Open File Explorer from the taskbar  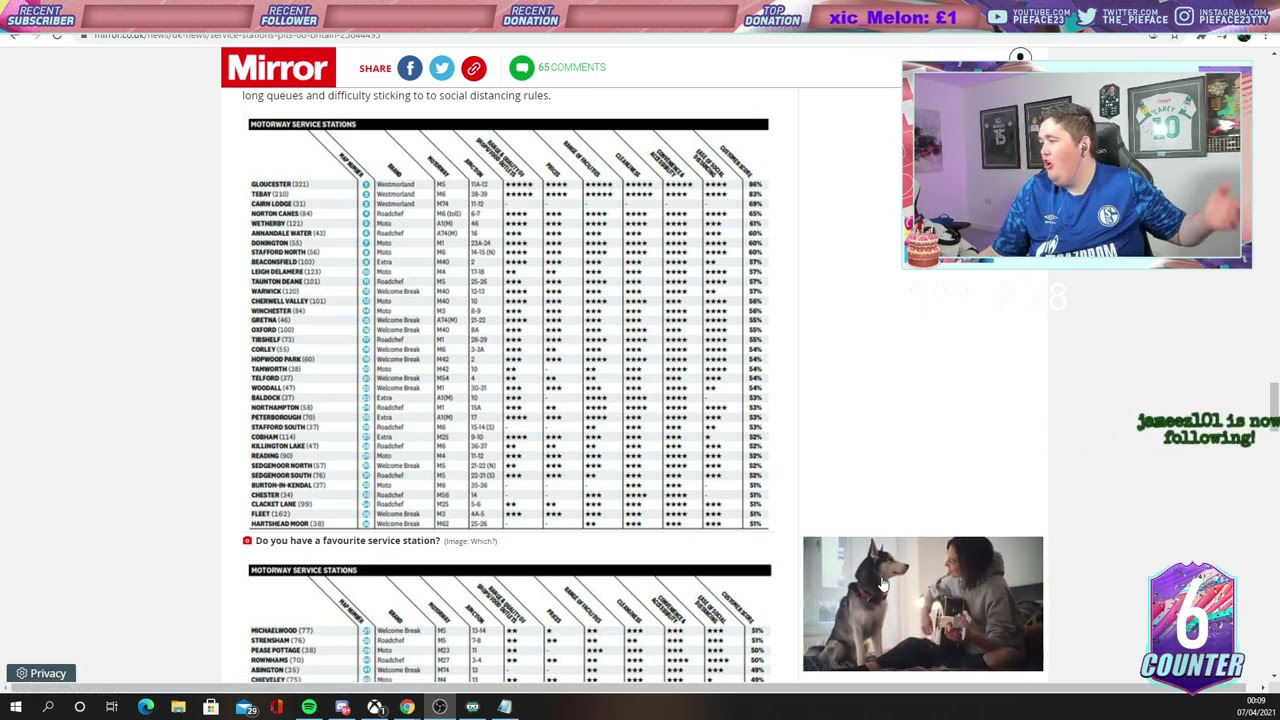178,708
